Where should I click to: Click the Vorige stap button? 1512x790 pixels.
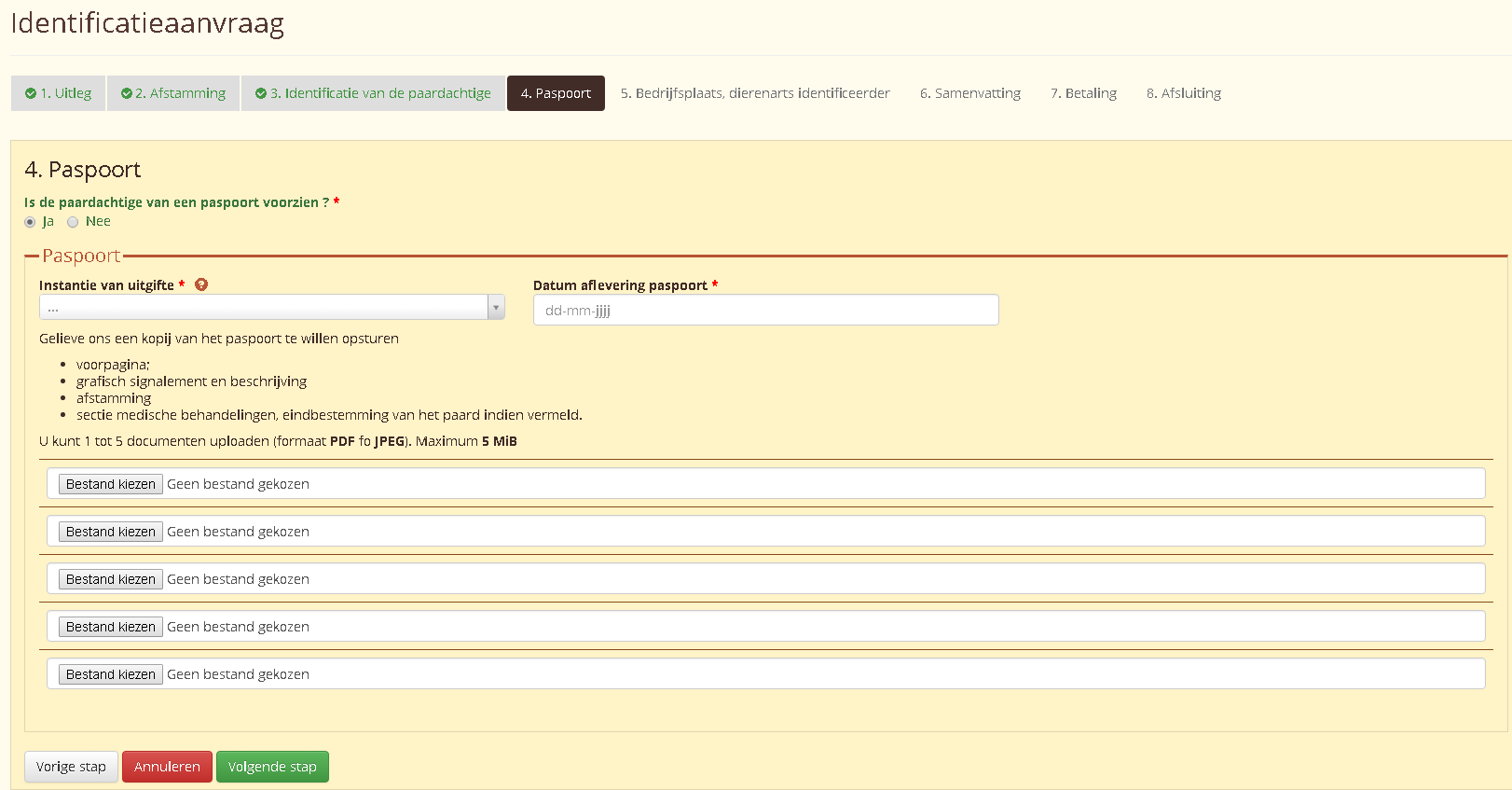click(71, 767)
